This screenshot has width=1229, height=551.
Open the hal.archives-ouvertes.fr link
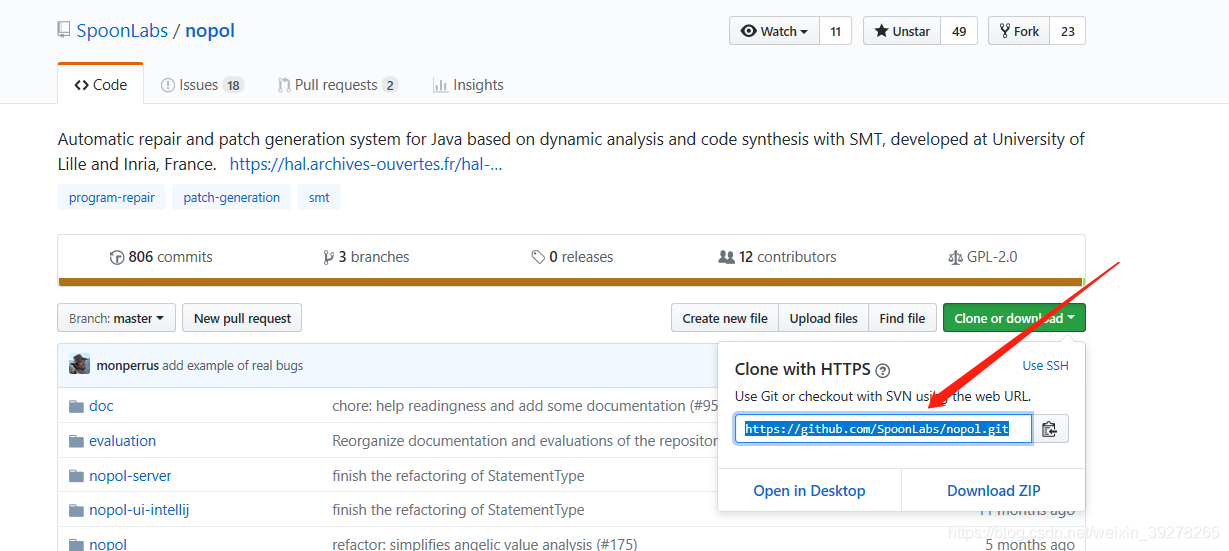(x=366, y=164)
